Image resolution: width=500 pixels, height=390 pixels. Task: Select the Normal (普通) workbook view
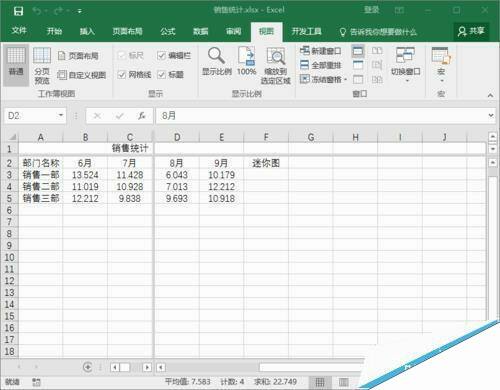16,65
